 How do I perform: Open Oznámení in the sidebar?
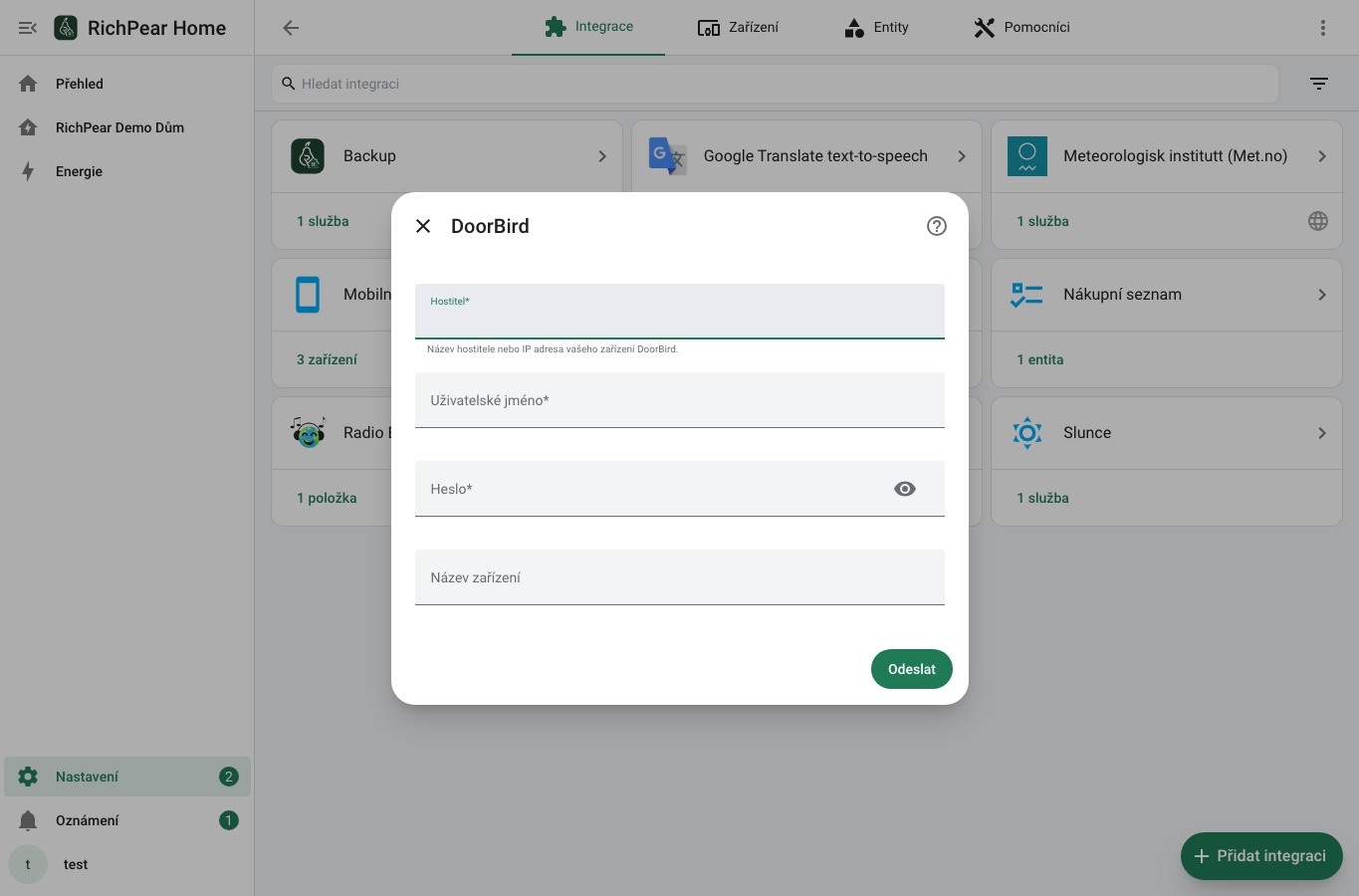(127, 820)
